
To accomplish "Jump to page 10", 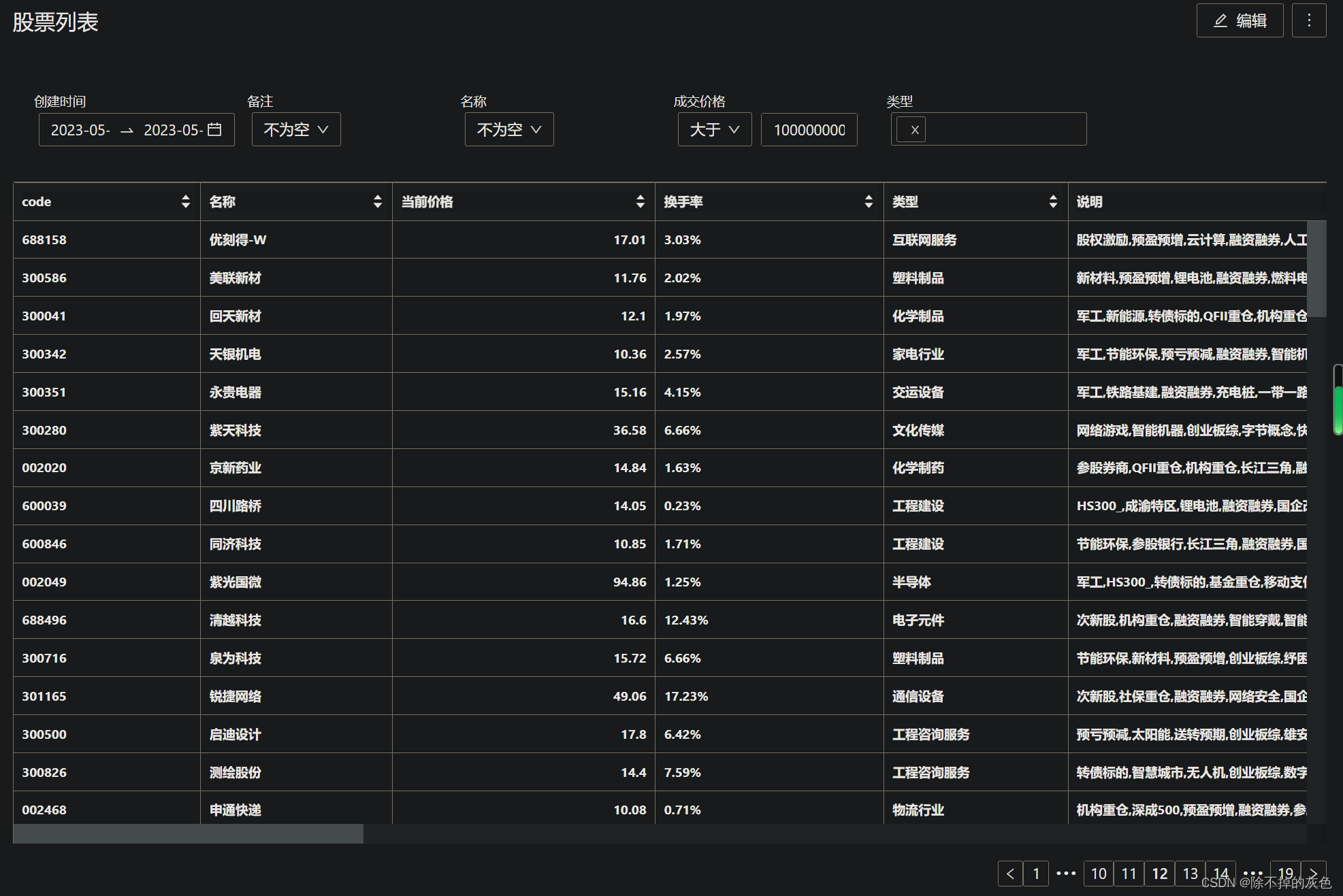I will [x=1098, y=874].
